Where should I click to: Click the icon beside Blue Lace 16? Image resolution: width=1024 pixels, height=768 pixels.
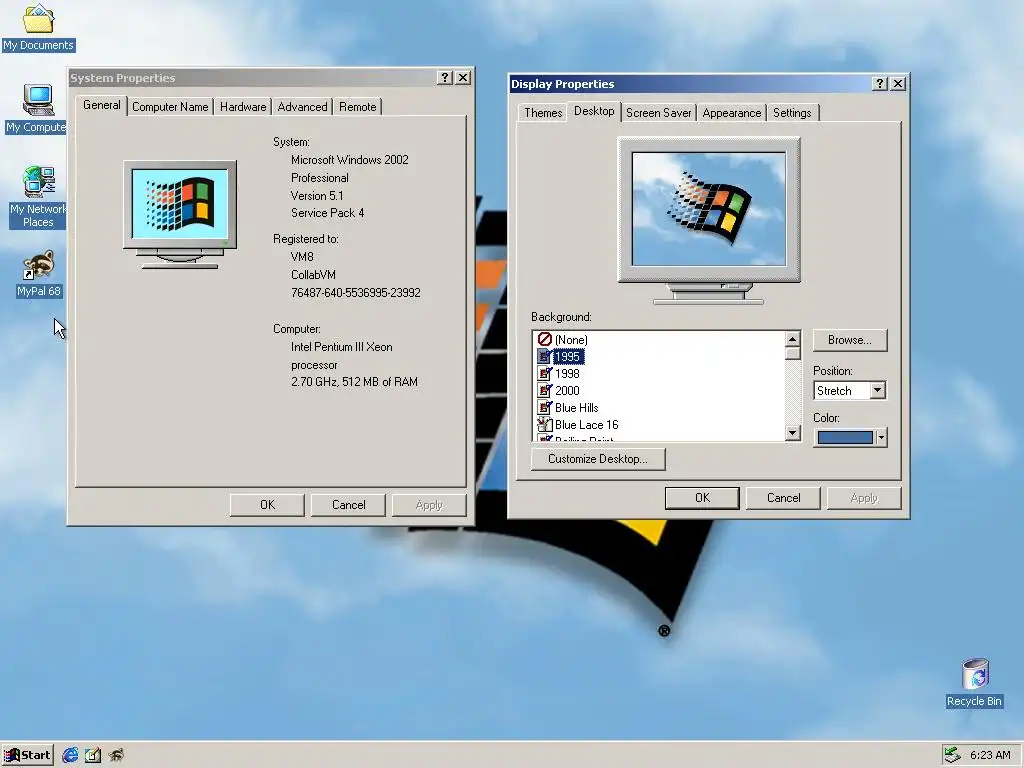click(x=545, y=424)
